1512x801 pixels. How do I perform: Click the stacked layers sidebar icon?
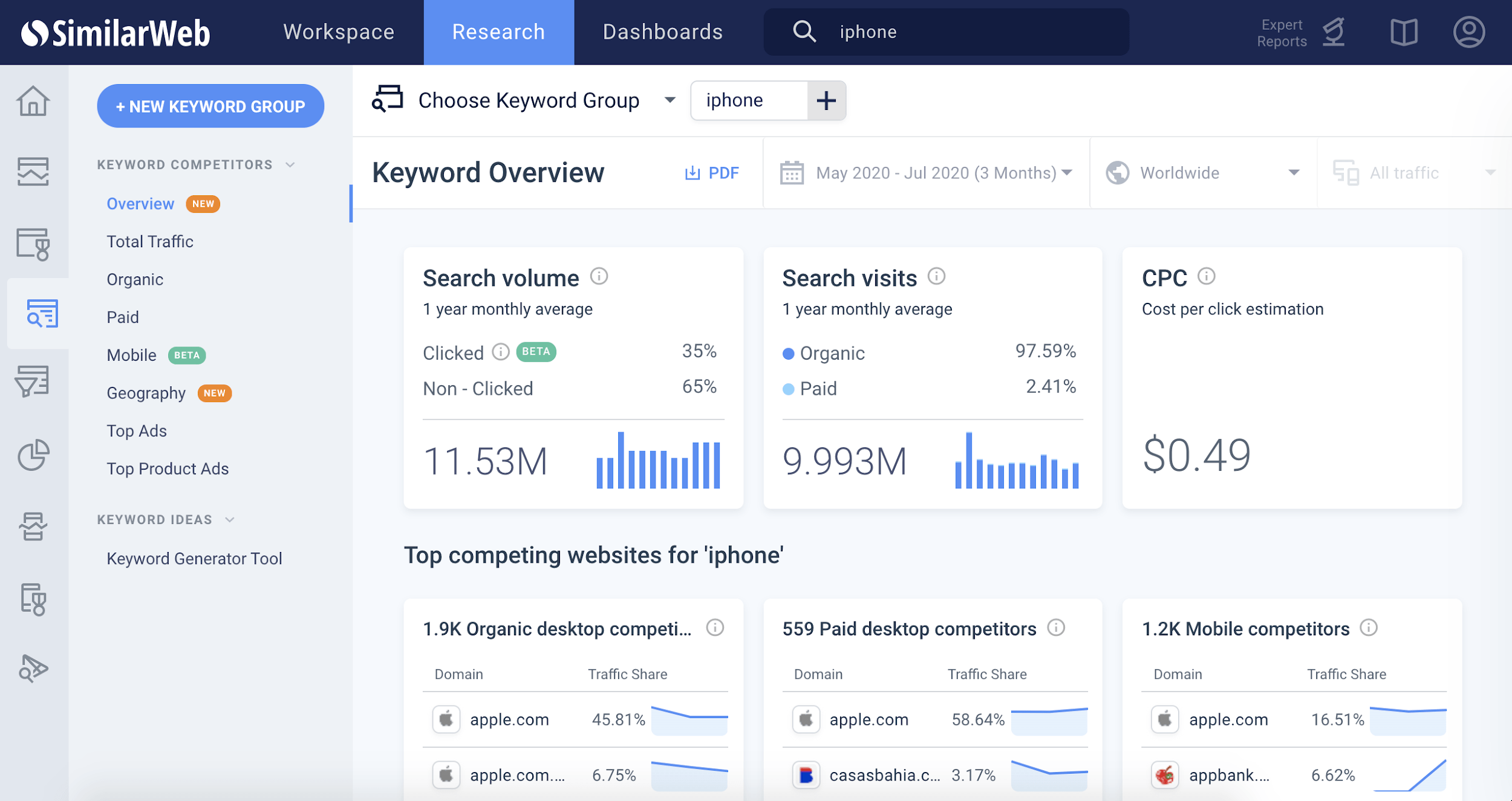33,527
